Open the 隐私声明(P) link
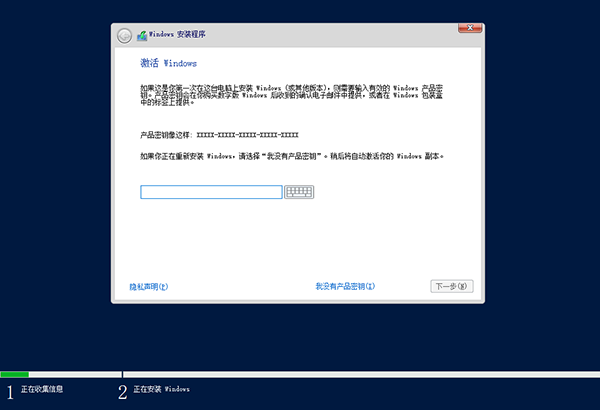The height and width of the screenshot is (410, 600). 148,286
